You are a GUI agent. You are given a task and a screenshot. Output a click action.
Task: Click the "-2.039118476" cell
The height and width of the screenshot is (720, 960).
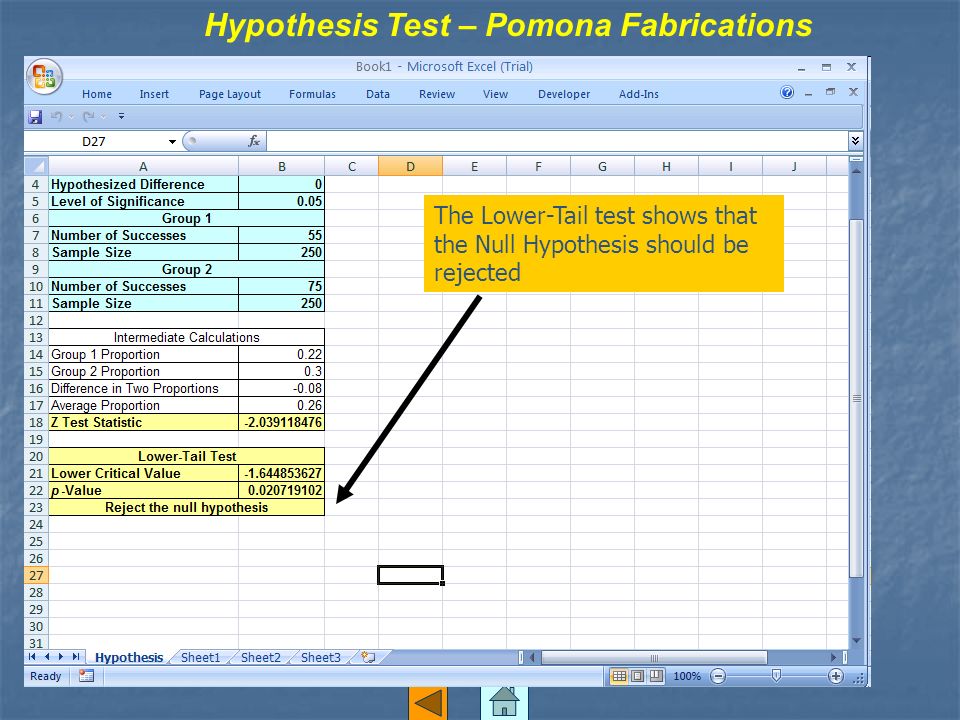click(282, 422)
